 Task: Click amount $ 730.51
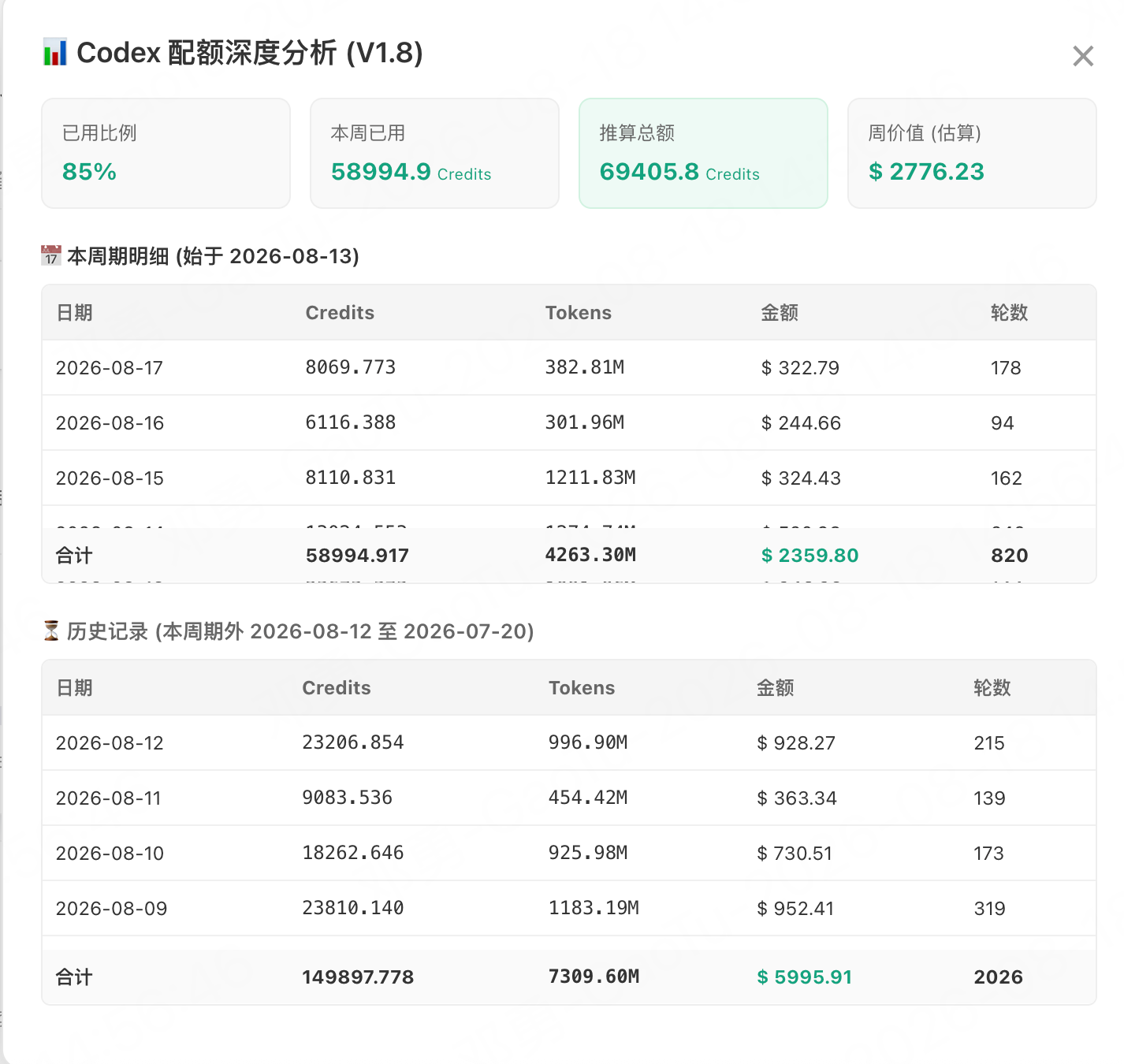[x=795, y=854]
